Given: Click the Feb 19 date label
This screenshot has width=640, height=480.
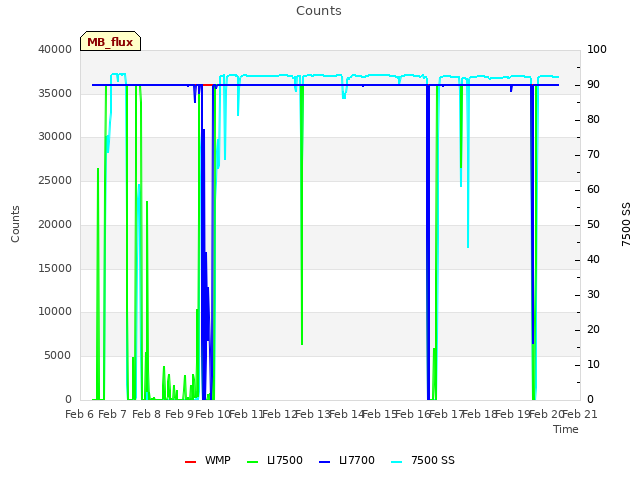Looking at the screenshot, I should [513, 414].
